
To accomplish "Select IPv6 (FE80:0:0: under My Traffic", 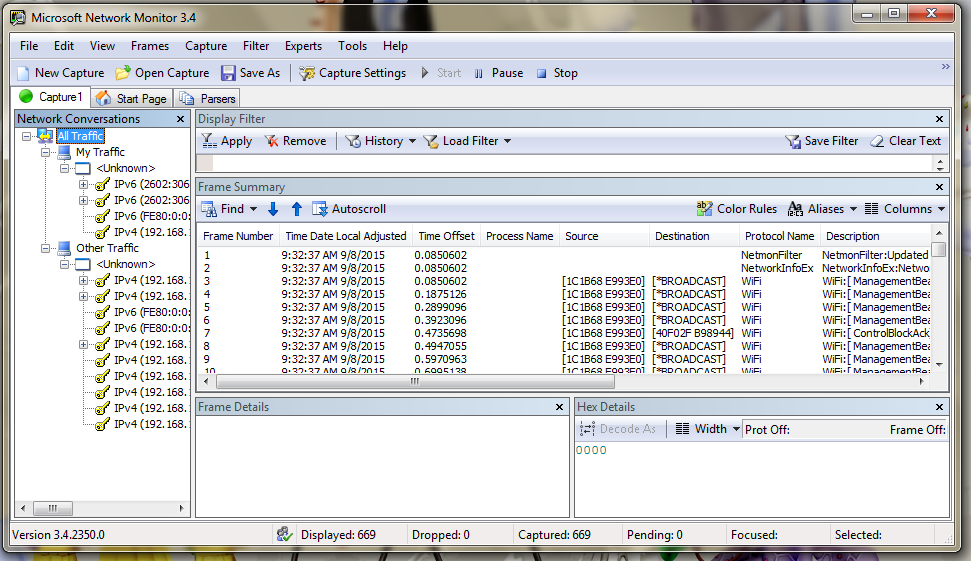I will [151, 216].
